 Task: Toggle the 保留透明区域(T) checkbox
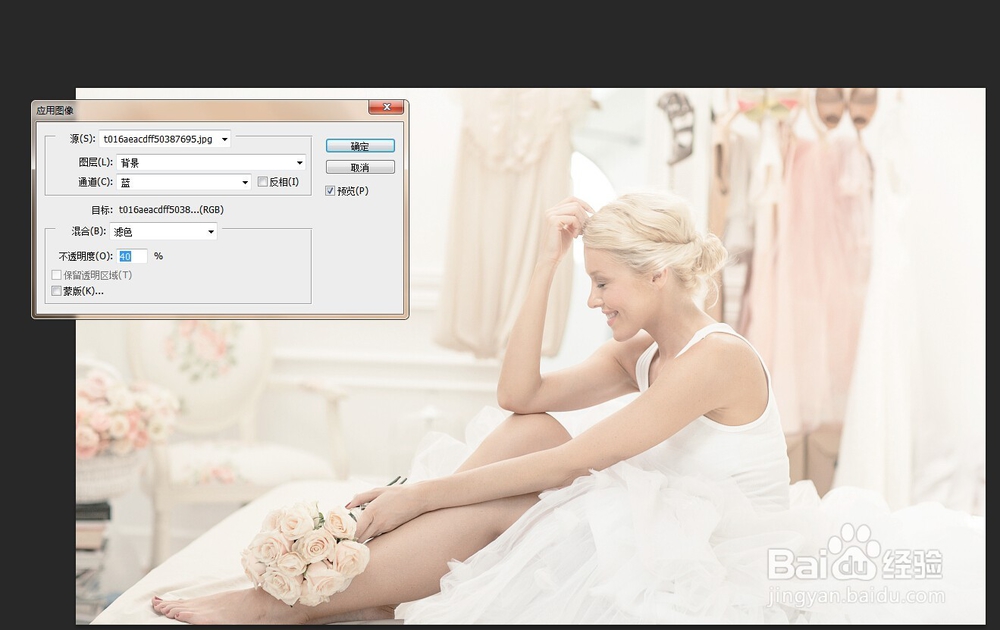click(x=57, y=275)
